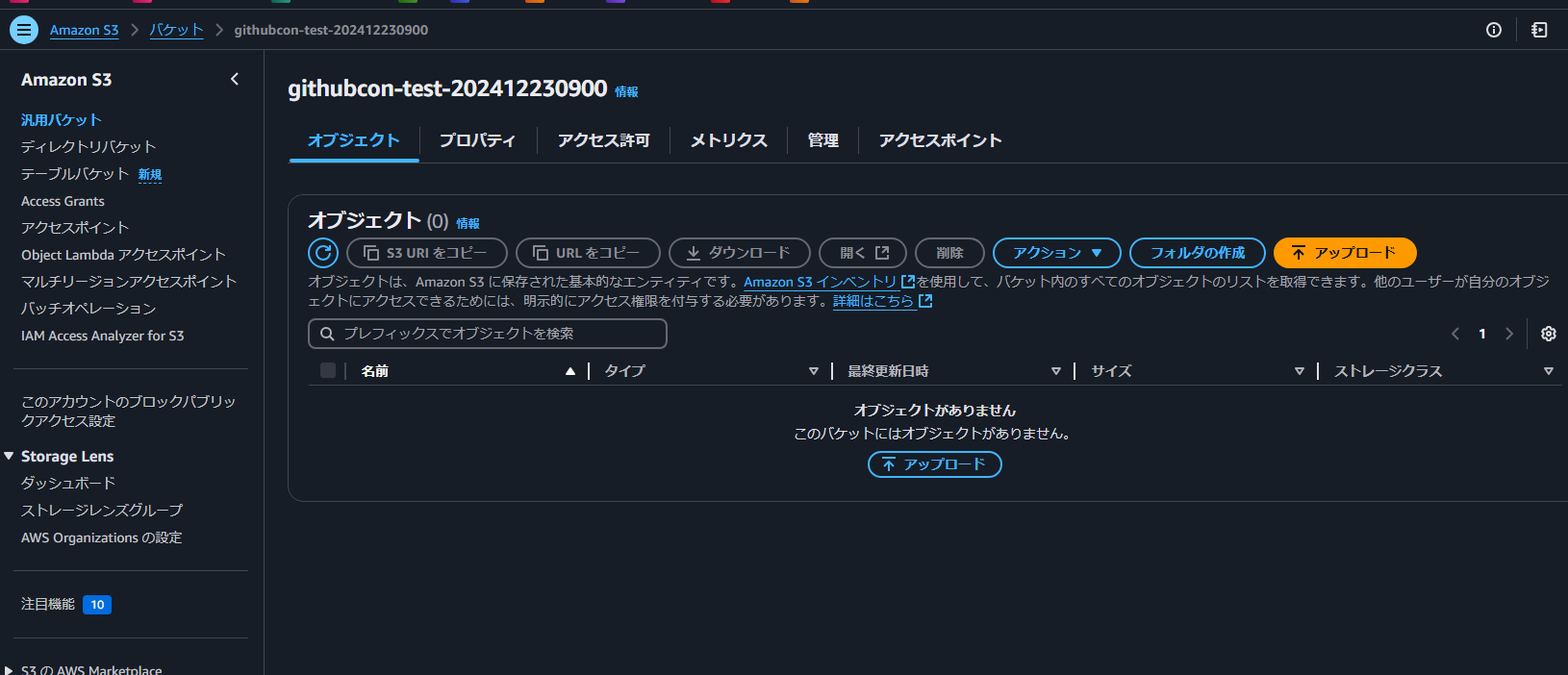The image size is (1568, 675).
Task: Open ストレージレンズグループ in sidebar
Action: (102, 510)
